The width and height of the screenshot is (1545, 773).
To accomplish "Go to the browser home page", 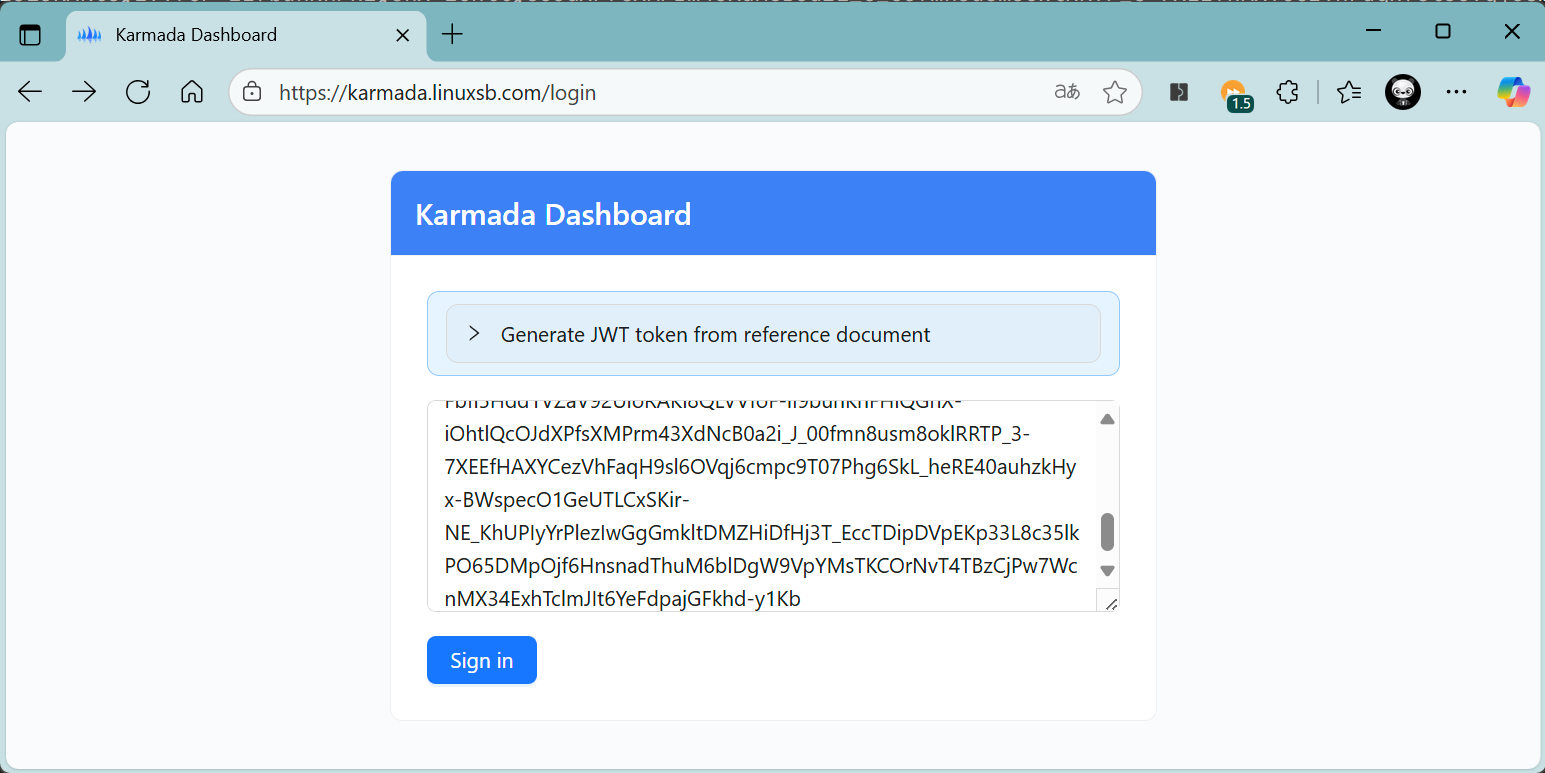I will 191,93.
